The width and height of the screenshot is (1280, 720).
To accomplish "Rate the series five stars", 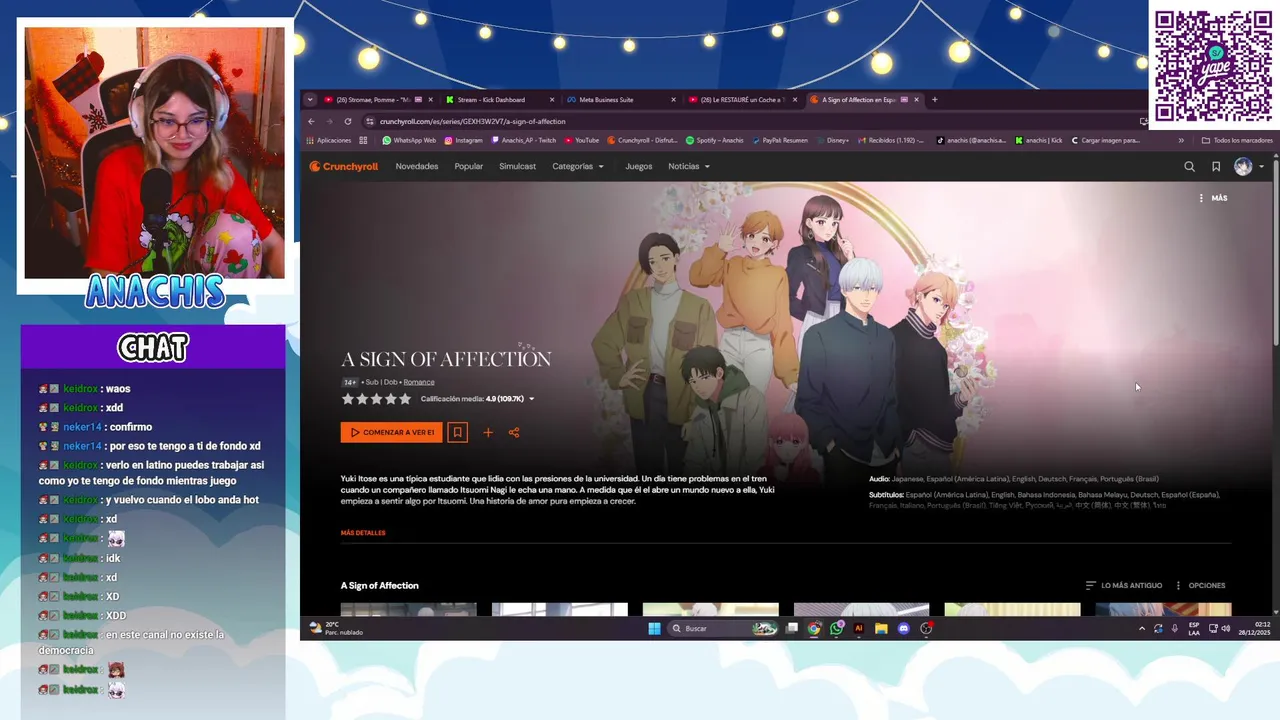I will click(x=405, y=399).
